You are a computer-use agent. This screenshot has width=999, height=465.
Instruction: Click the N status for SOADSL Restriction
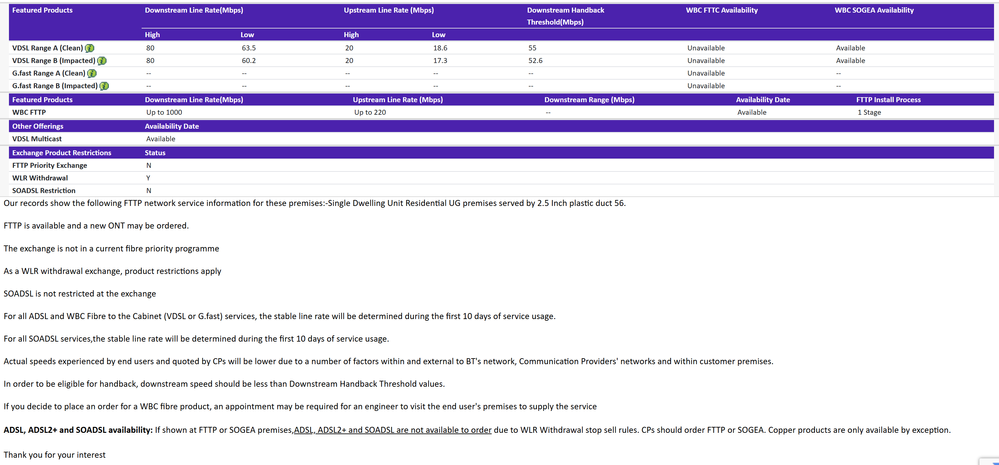[x=148, y=191]
